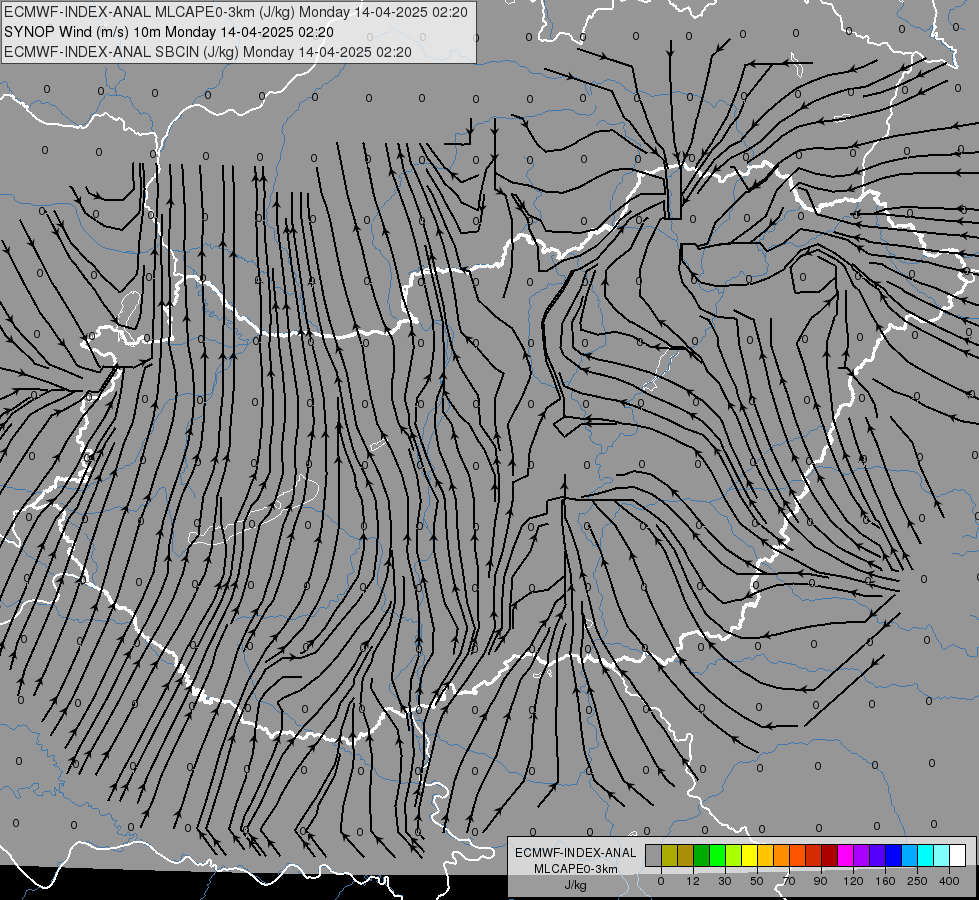This screenshot has height=900, width=979.
Task: Click the legend scale value 160
Action: (x=885, y=881)
